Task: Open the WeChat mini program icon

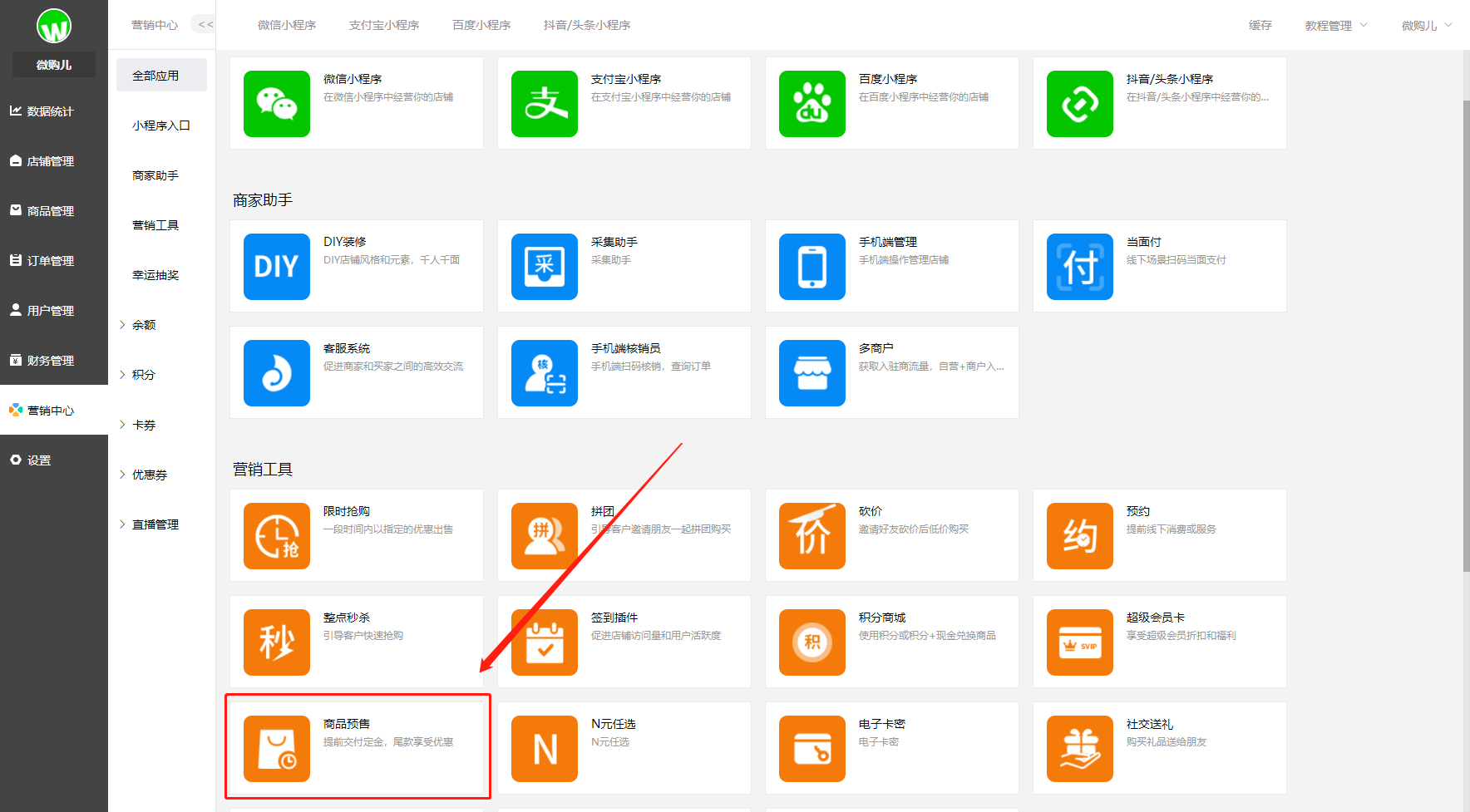Action: 276,104
